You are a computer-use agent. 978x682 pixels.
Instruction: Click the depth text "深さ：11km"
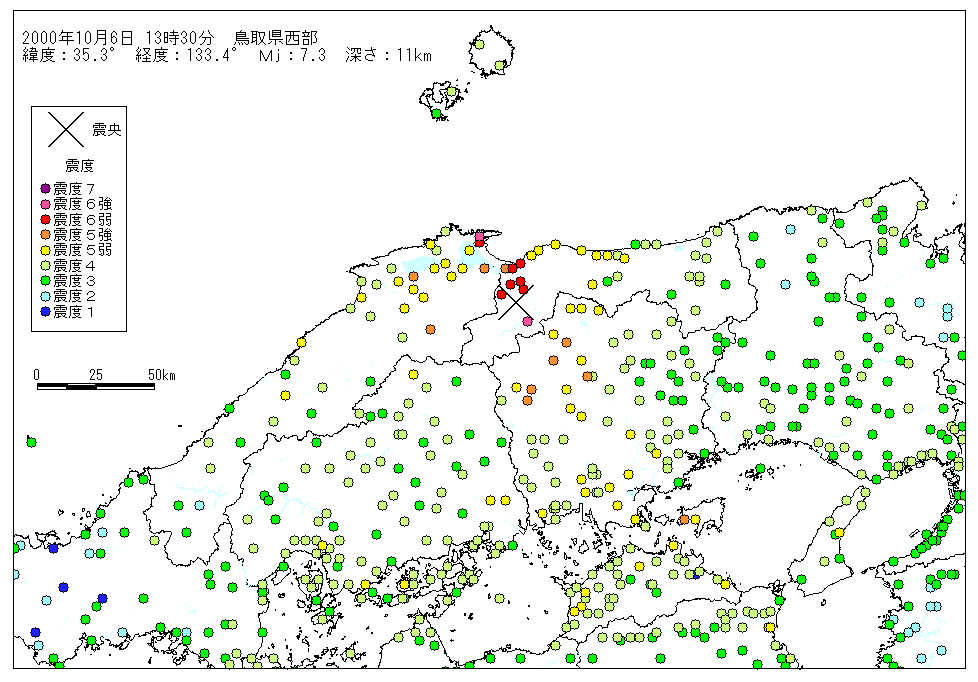(x=389, y=56)
